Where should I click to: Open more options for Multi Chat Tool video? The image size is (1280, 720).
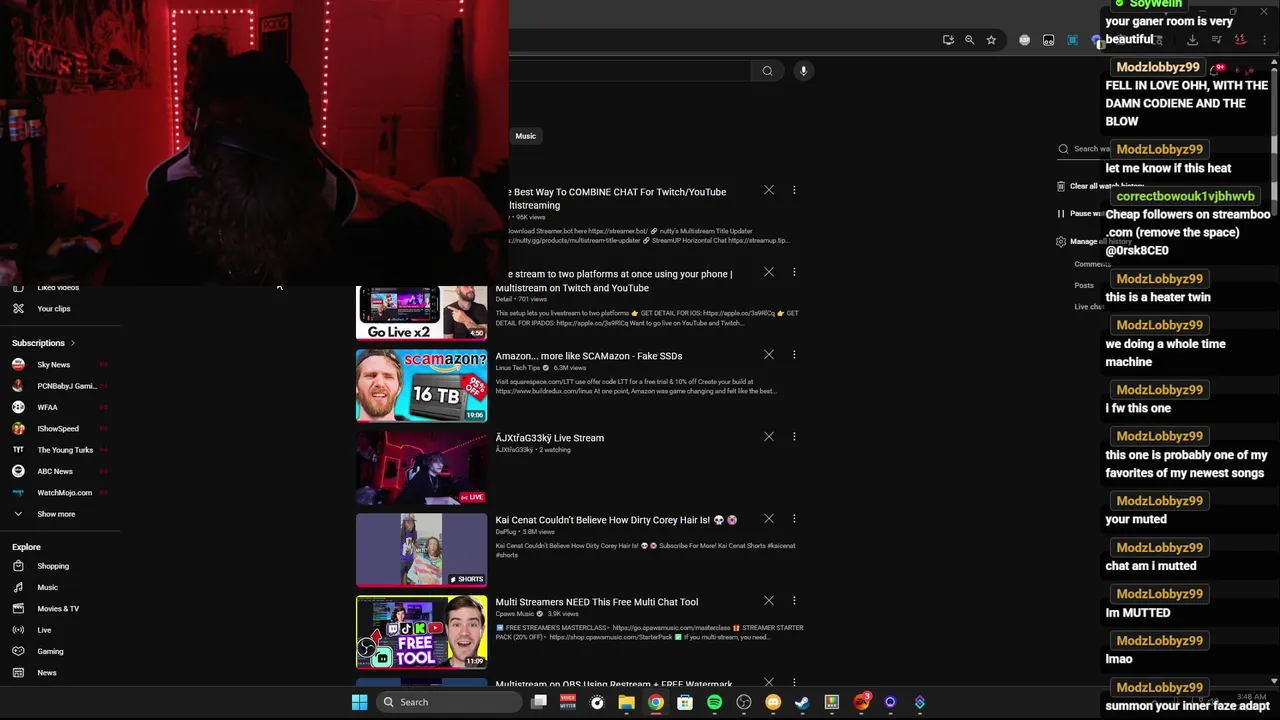(794, 600)
